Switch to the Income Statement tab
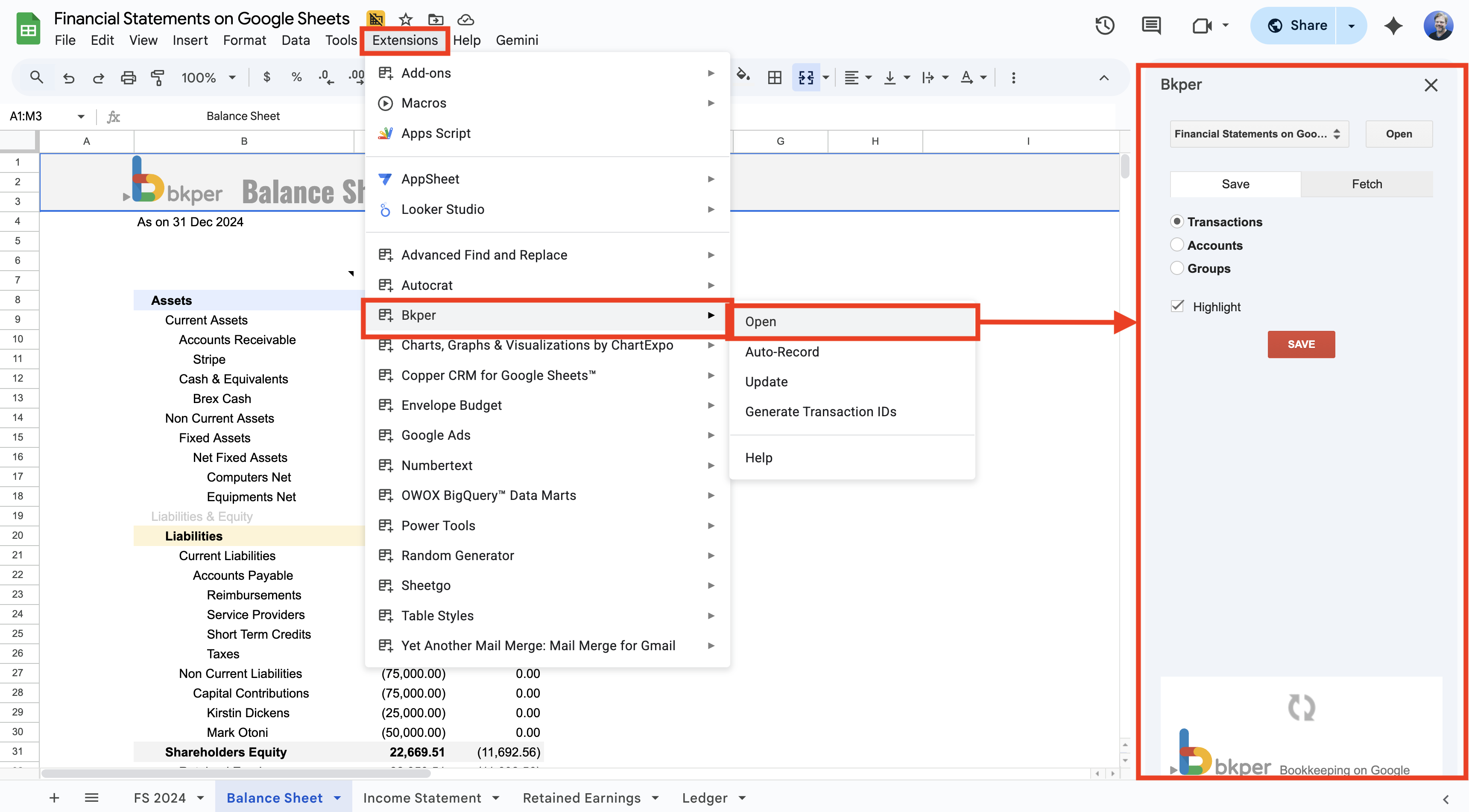The height and width of the screenshot is (812, 1469). tap(422, 797)
